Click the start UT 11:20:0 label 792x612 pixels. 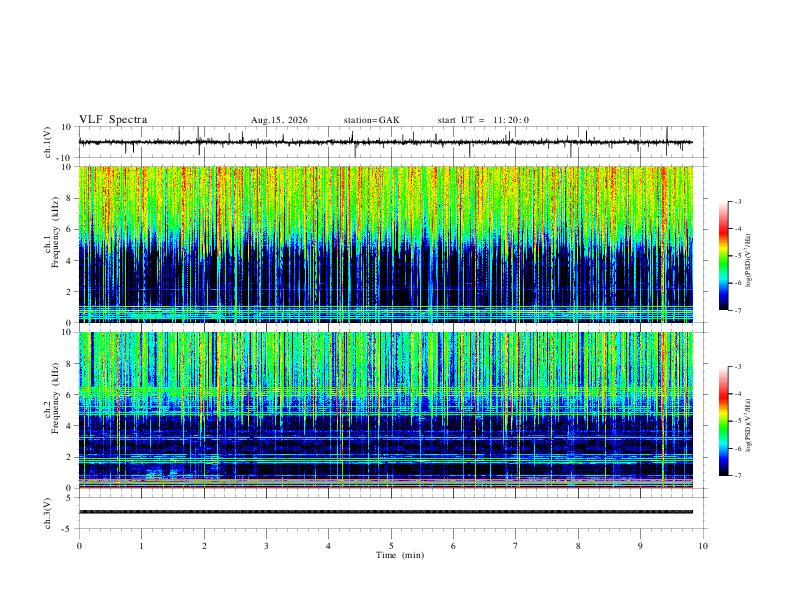pos(483,120)
